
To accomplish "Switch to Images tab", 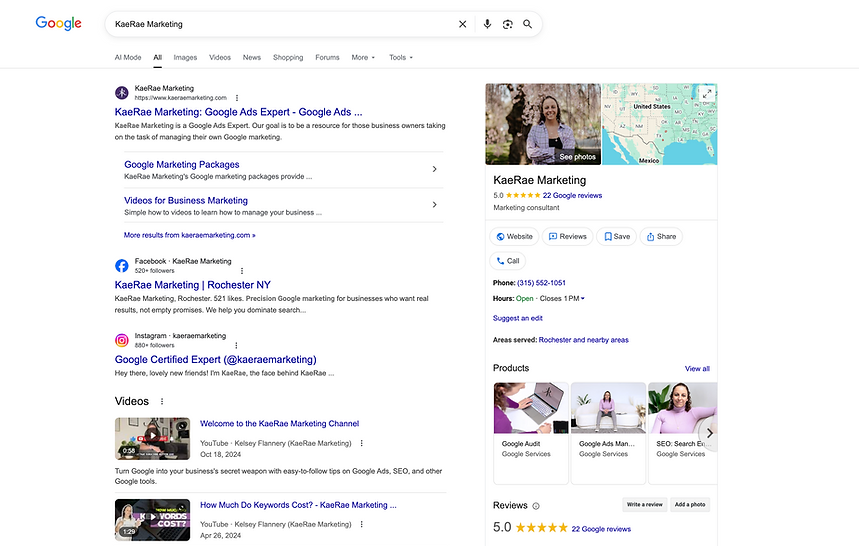I will pos(185,58).
